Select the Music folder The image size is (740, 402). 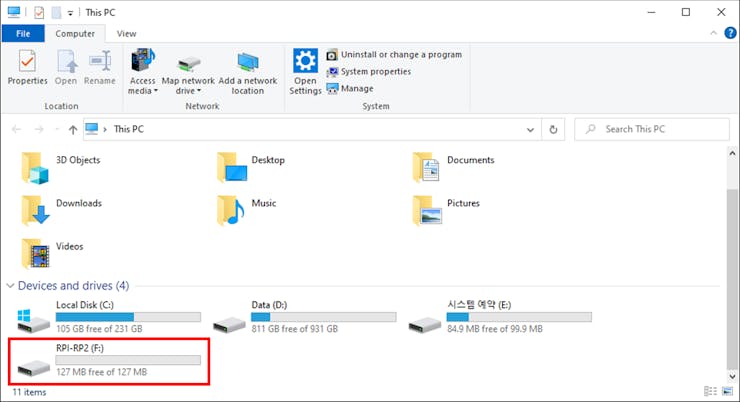(247, 211)
